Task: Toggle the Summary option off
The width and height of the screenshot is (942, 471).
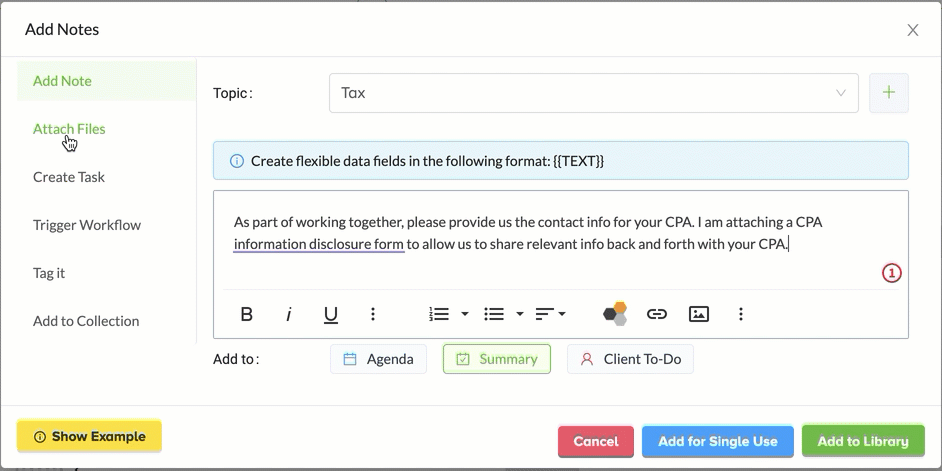Action: coord(497,359)
